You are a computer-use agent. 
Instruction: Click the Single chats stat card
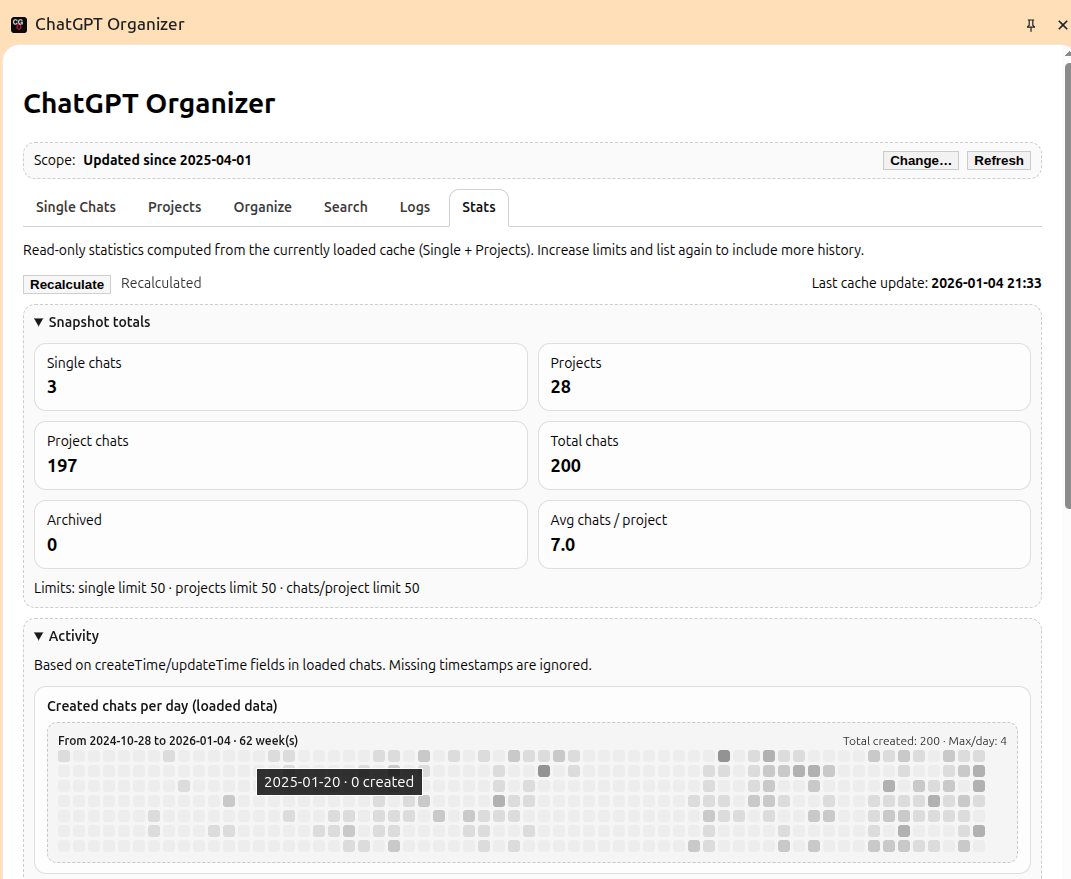(x=280, y=376)
